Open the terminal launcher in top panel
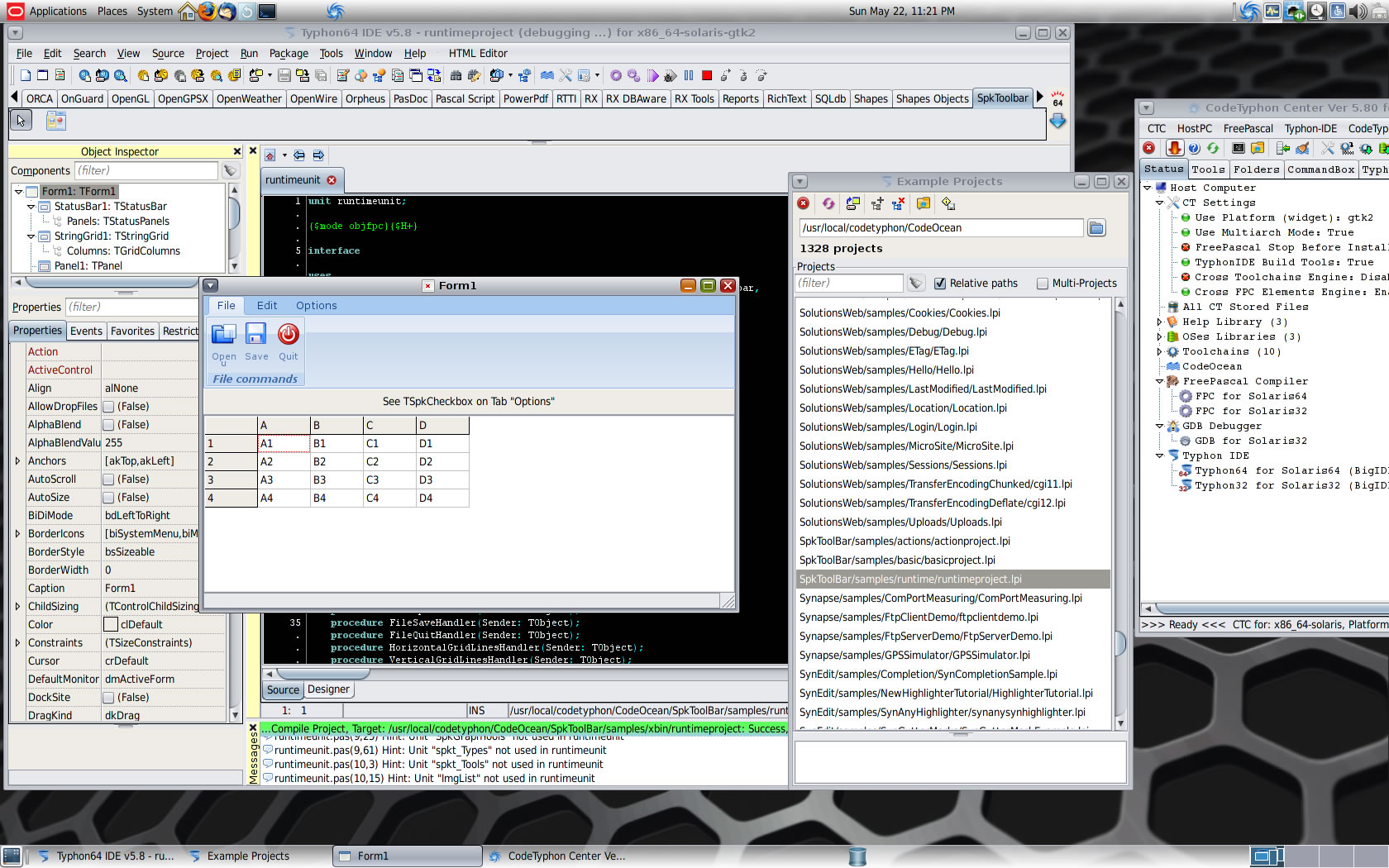This screenshot has width=1389, height=868. point(267,11)
